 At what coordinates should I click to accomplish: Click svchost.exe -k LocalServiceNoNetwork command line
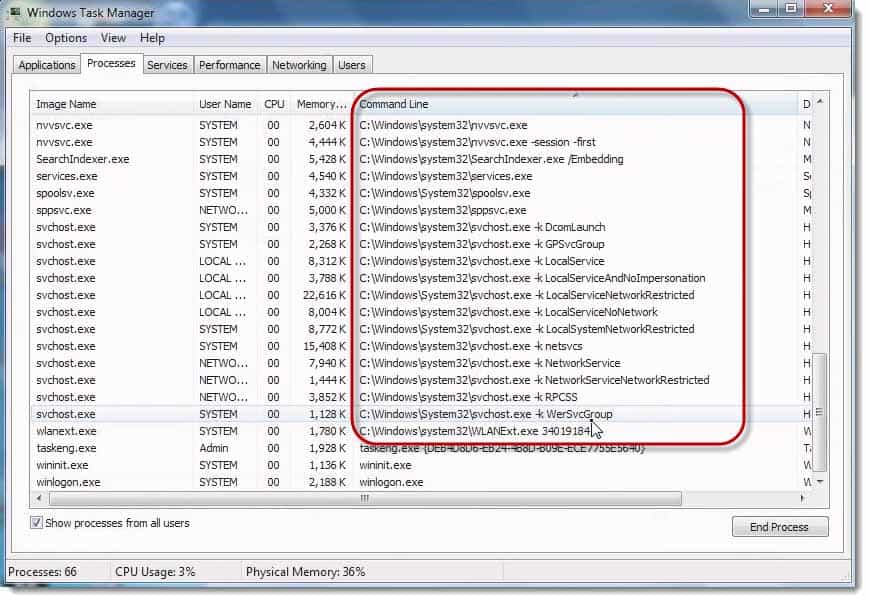tap(508, 312)
